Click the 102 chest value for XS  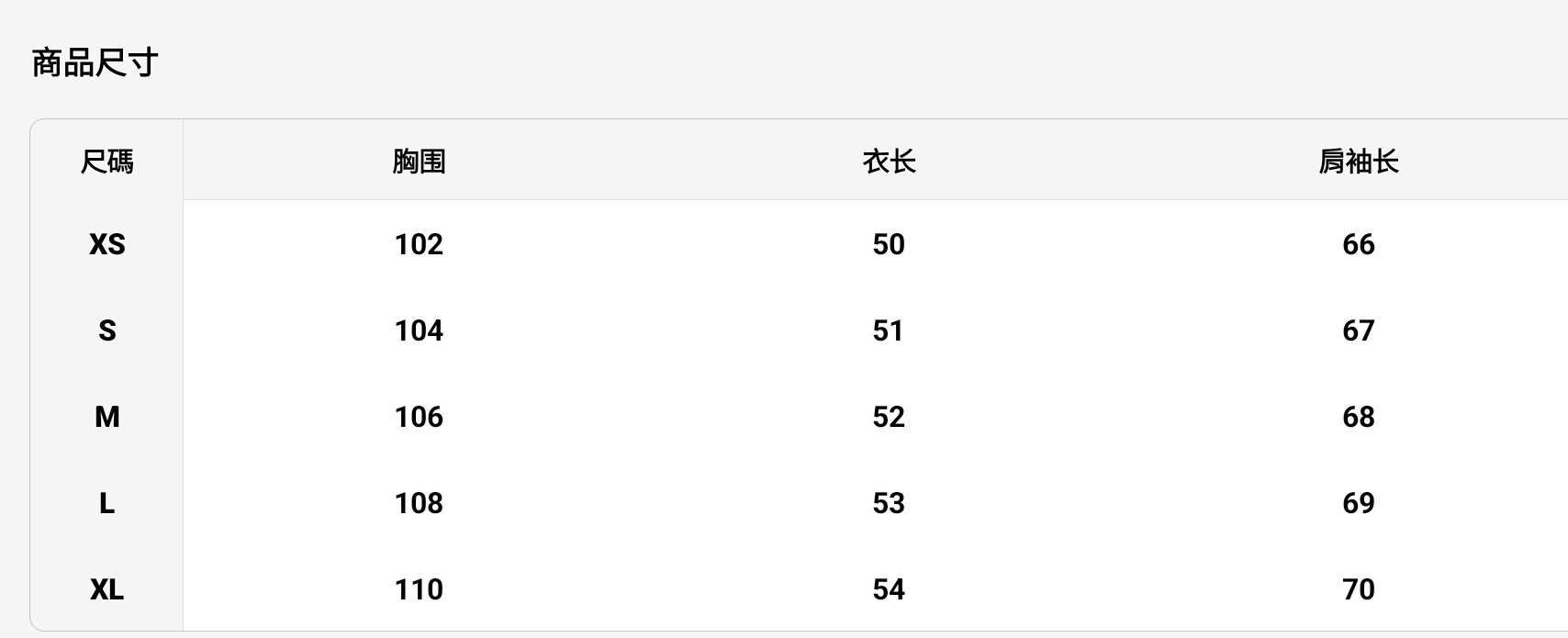click(419, 244)
